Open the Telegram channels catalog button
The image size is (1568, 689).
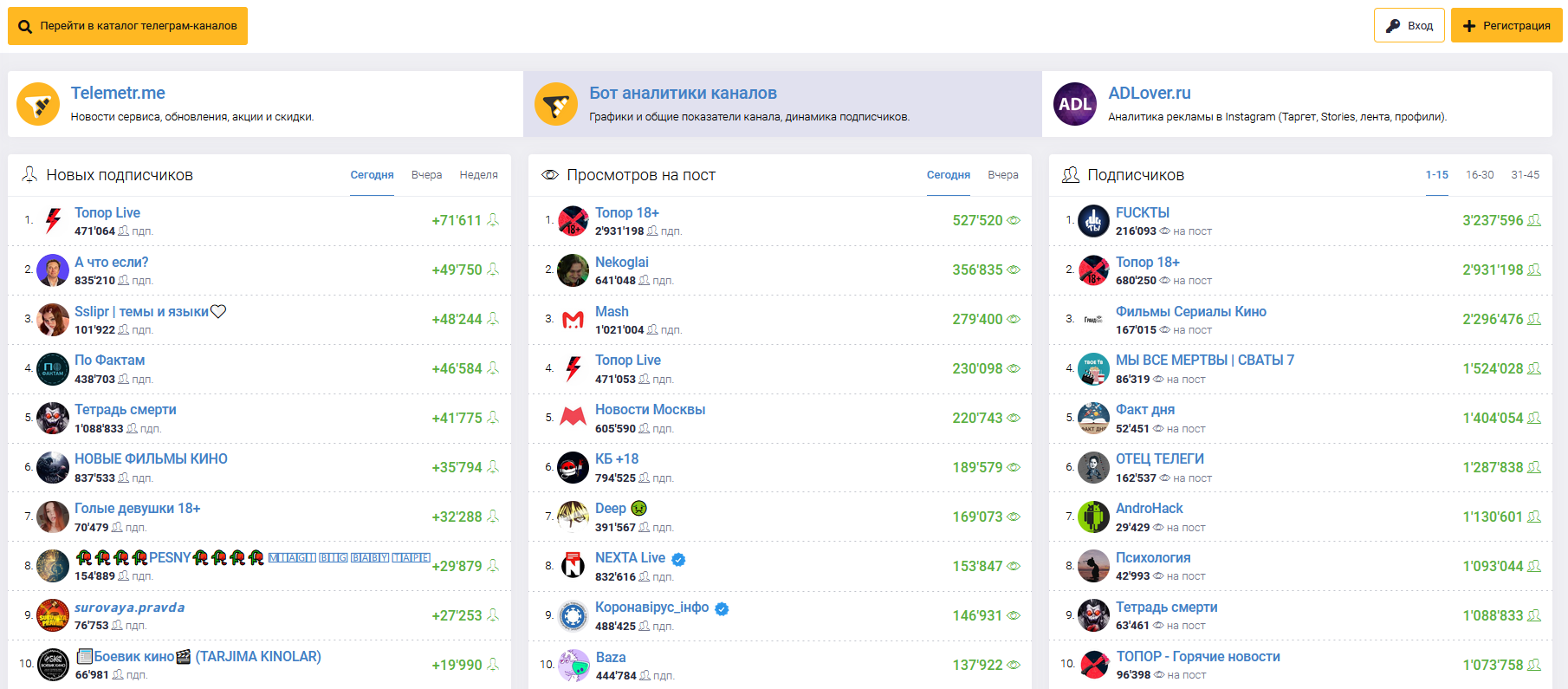pyautogui.click(x=127, y=26)
